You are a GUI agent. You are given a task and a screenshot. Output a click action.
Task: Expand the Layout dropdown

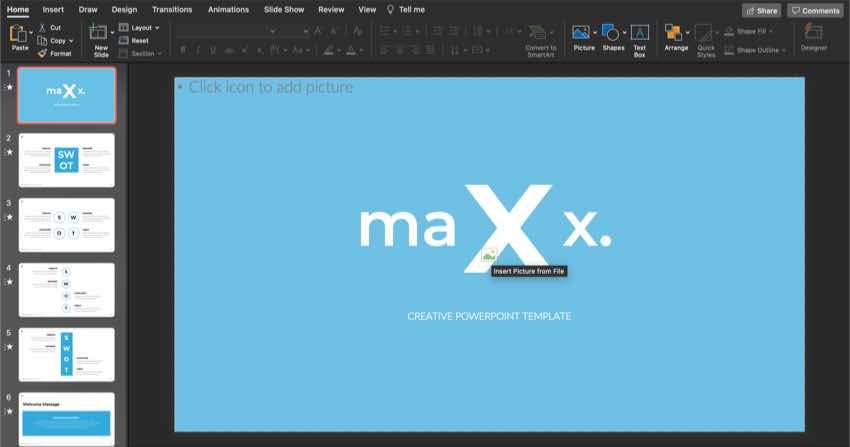(158, 28)
